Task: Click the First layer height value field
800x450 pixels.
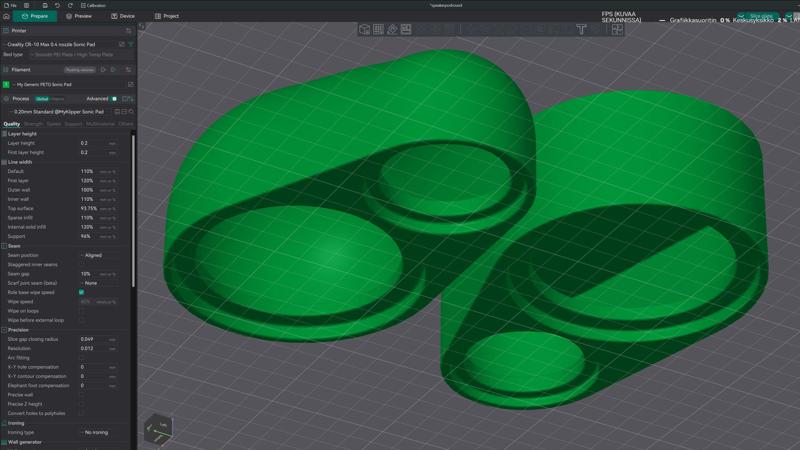Action: pyautogui.click(x=98, y=153)
